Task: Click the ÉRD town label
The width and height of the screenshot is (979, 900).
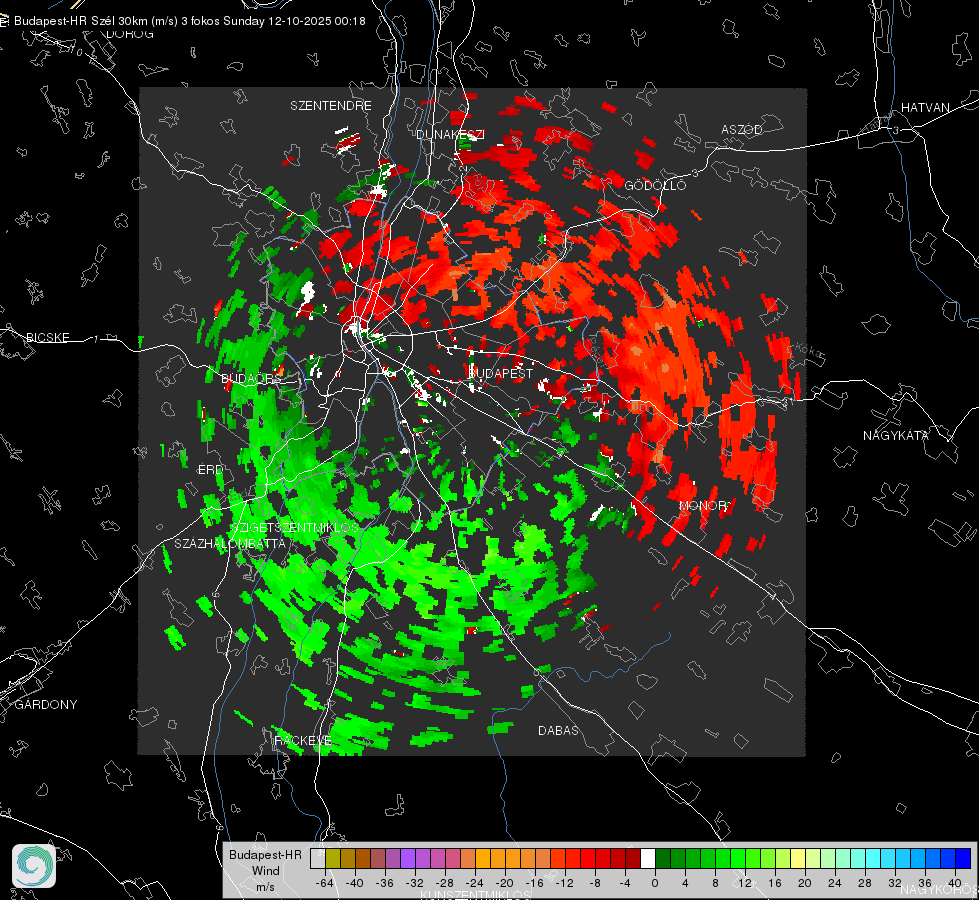Action: coord(210,470)
